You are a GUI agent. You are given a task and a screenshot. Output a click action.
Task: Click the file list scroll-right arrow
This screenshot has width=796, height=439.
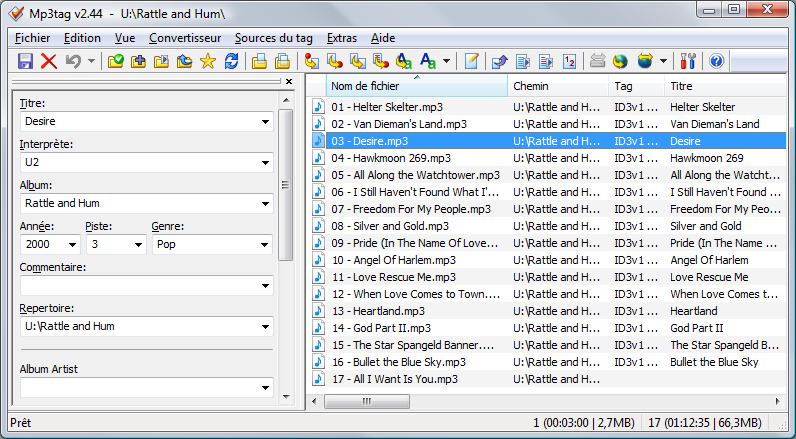777,401
